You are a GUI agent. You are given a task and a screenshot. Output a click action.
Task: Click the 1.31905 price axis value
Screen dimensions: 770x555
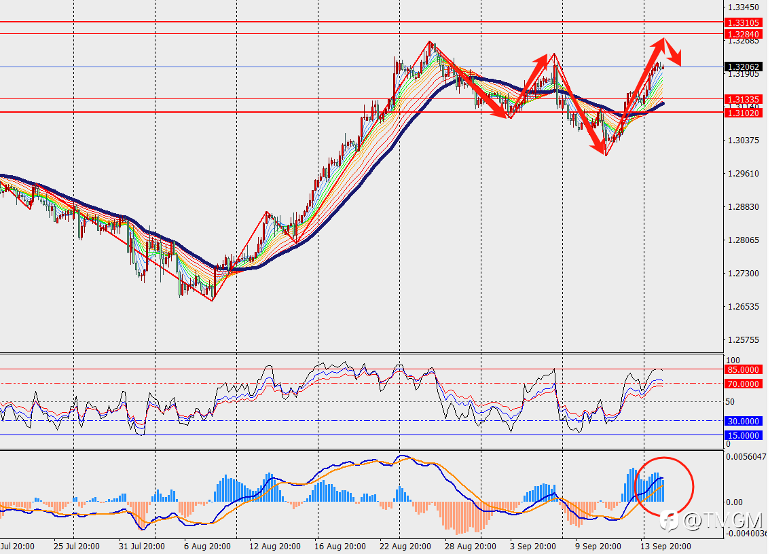pyautogui.click(x=743, y=74)
